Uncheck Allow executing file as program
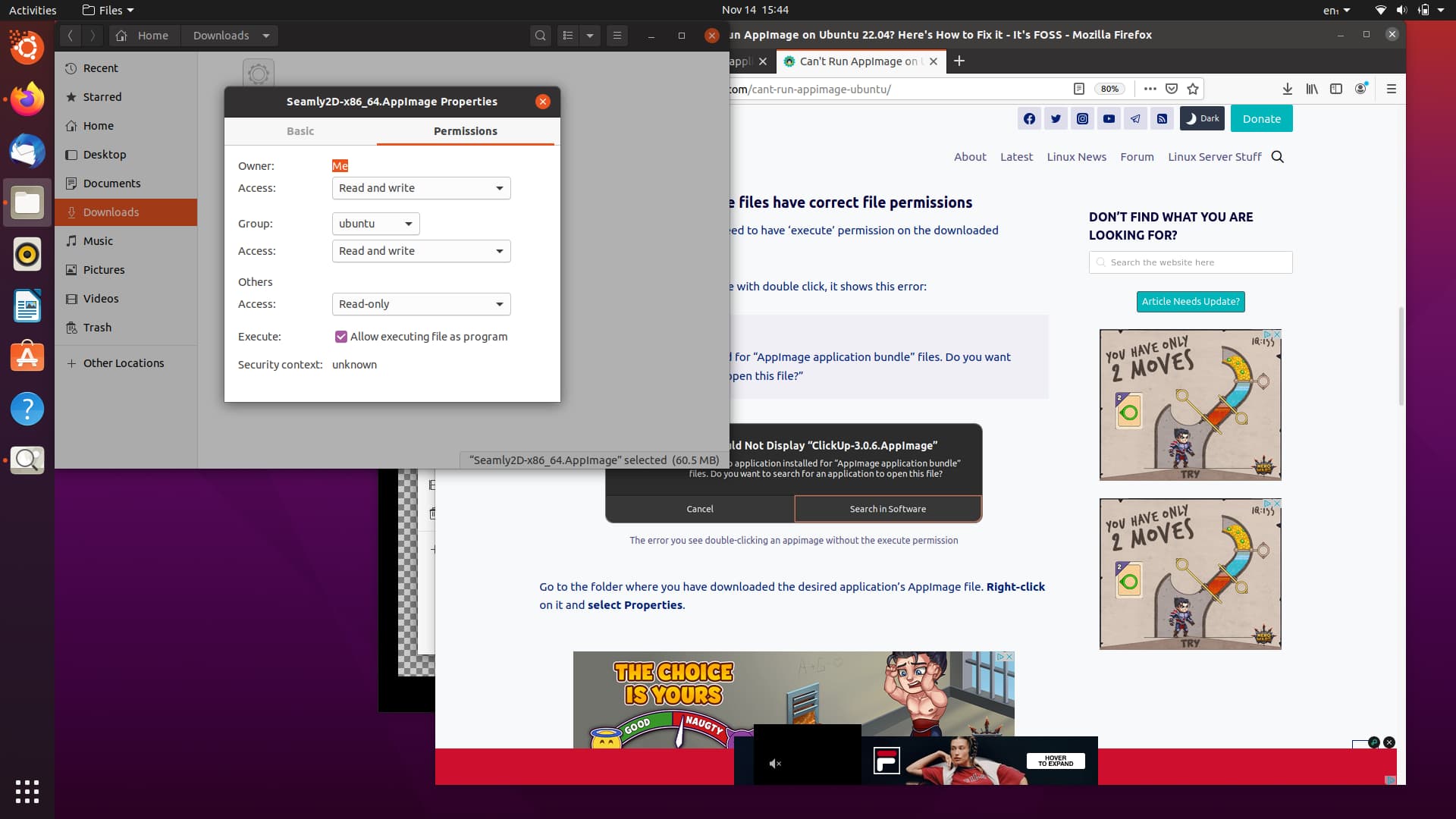 click(x=341, y=337)
